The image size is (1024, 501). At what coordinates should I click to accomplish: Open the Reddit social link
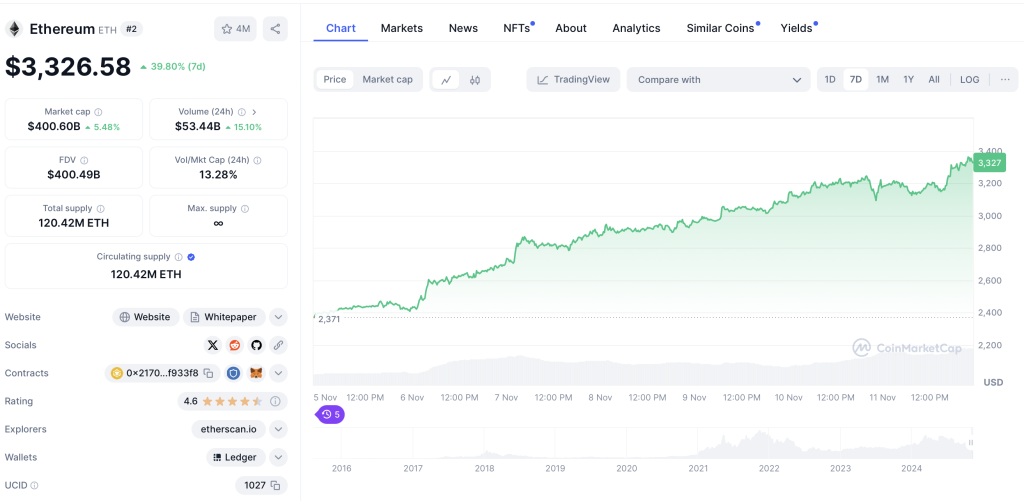pyautogui.click(x=234, y=345)
